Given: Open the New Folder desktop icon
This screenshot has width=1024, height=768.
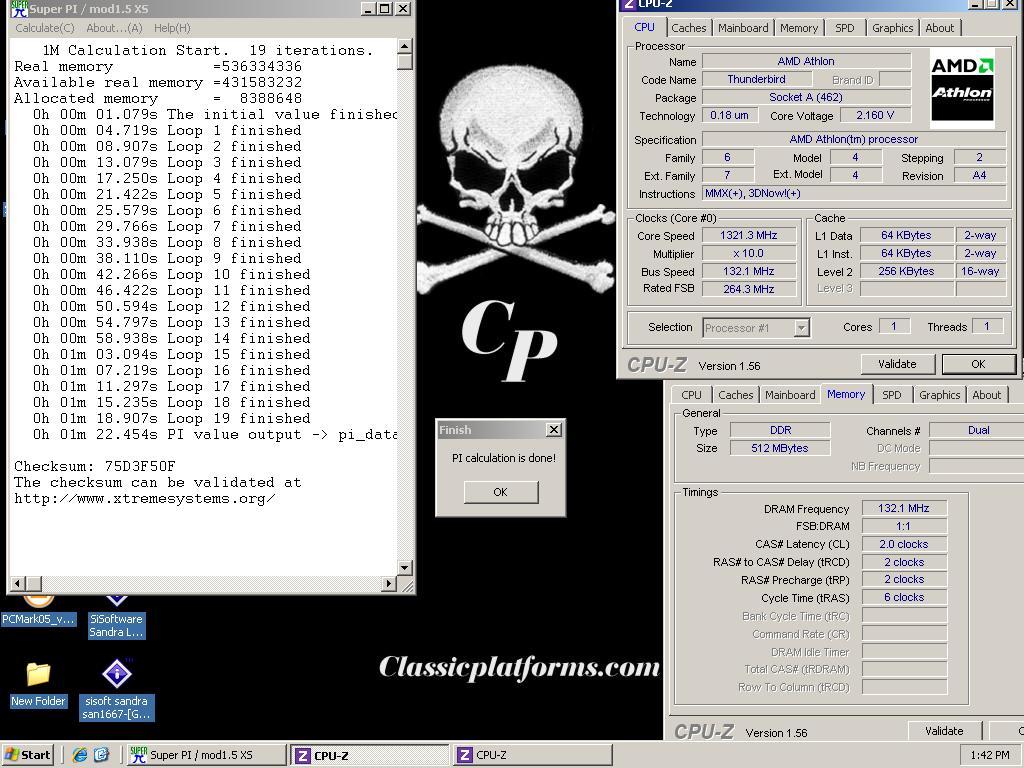Looking at the screenshot, I should click(x=38, y=684).
